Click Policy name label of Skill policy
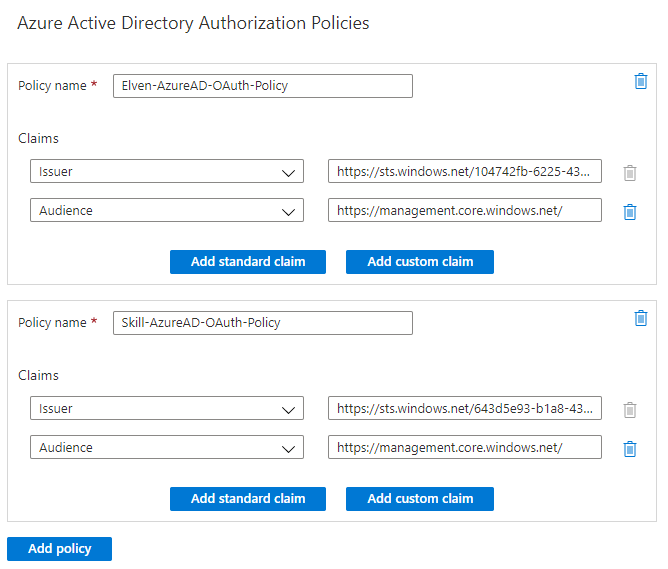This screenshot has height=569, width=668. click(x=52, y=322)
